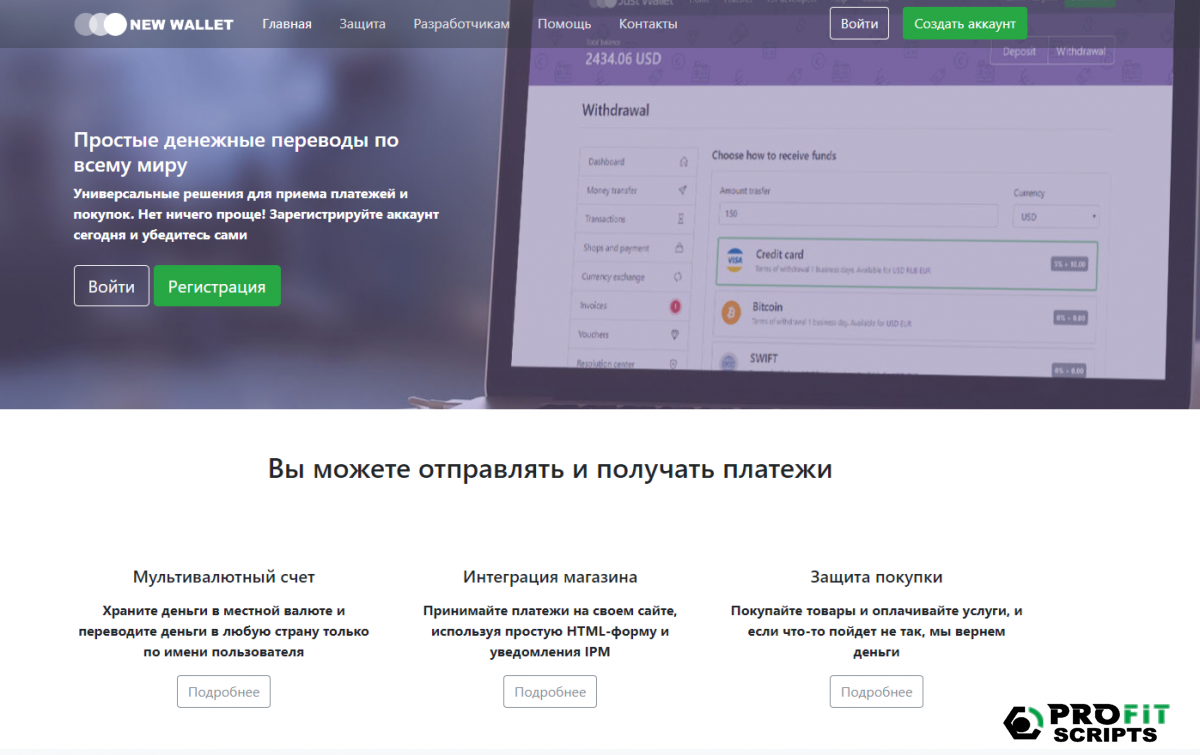The width and height of the screenshot is (1200, 755).
Task: Open the Главная menu item
Action: coord(287,24)
